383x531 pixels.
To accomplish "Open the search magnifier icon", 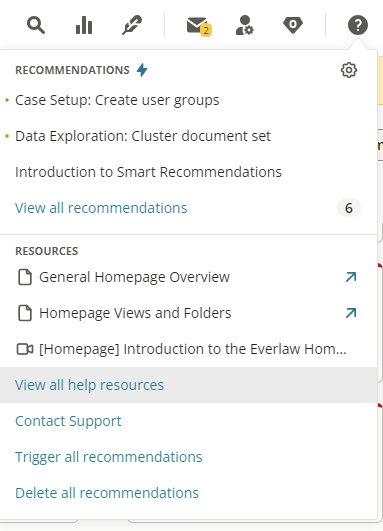I will [x=36, y=25].
